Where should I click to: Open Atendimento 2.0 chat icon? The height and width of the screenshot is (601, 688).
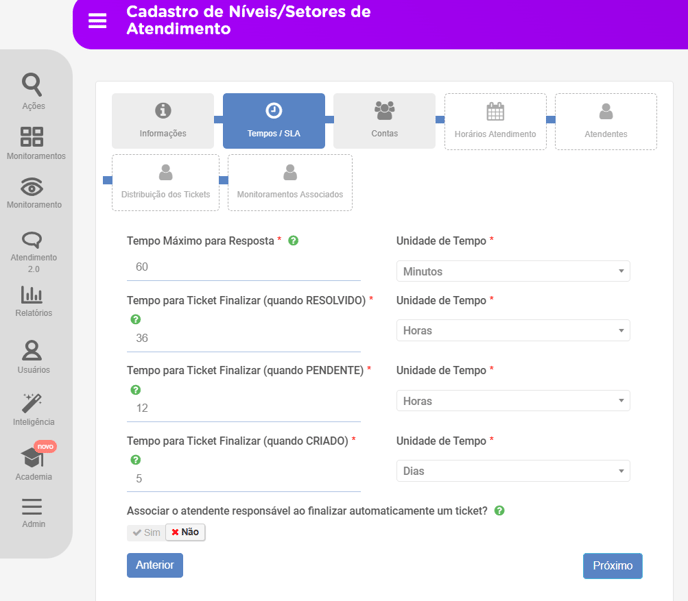[x=32, y=240]
